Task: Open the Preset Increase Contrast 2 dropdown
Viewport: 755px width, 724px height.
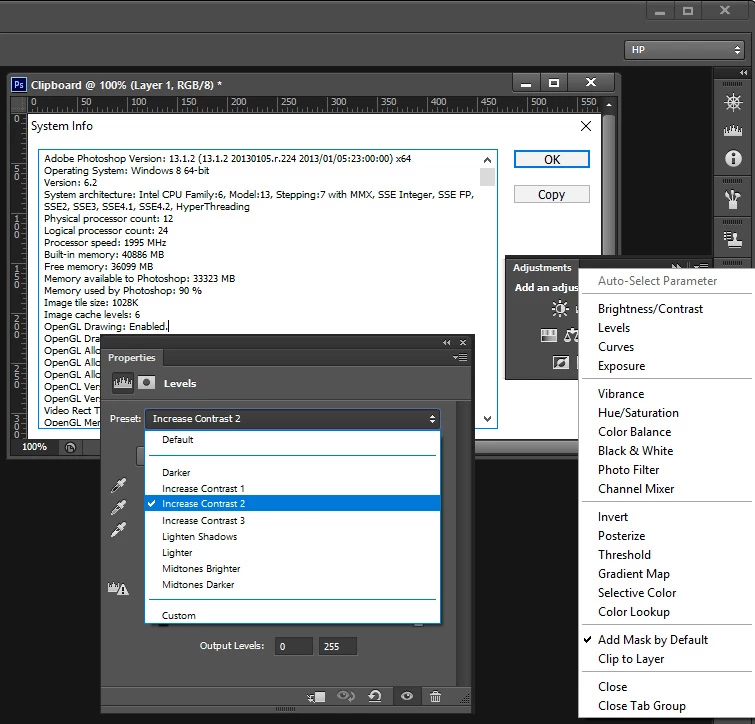Action: click(293, 419)
